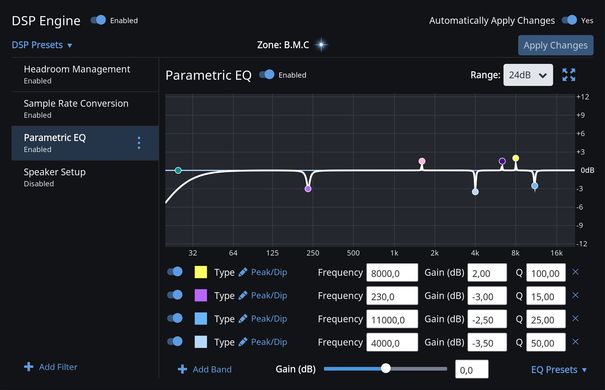Select the pink handle near 1.6k on graph

(422, 161)
